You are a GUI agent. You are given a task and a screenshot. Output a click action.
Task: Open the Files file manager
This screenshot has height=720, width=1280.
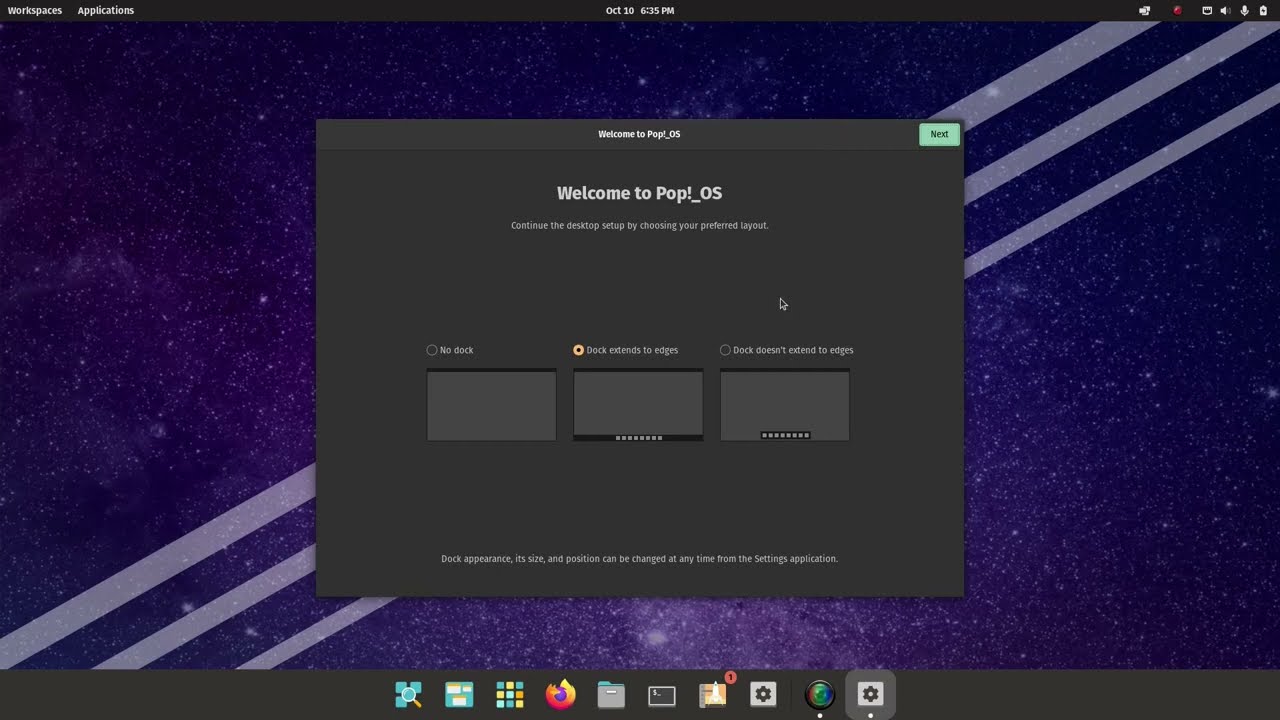point(611,694)
